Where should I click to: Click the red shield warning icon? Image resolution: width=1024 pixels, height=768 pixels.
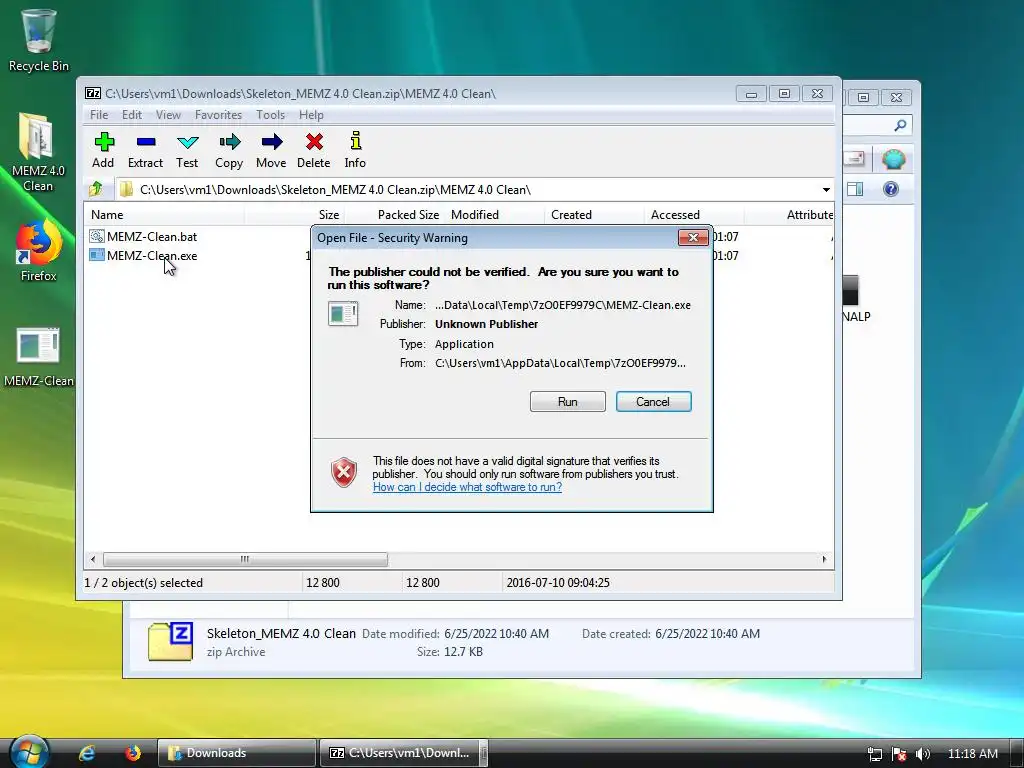[344, 472]
